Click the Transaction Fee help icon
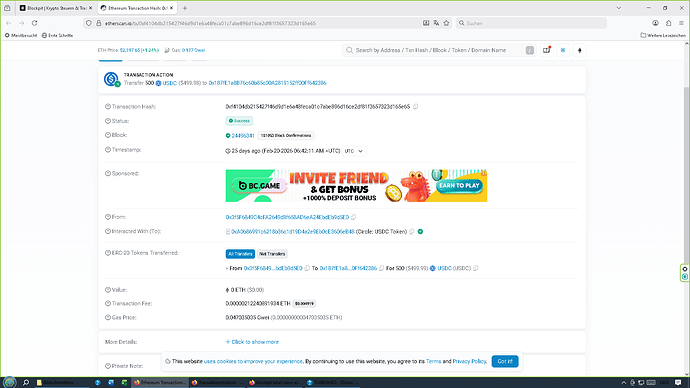The width and height of the screenshot is (690, 388). [108, 304]
